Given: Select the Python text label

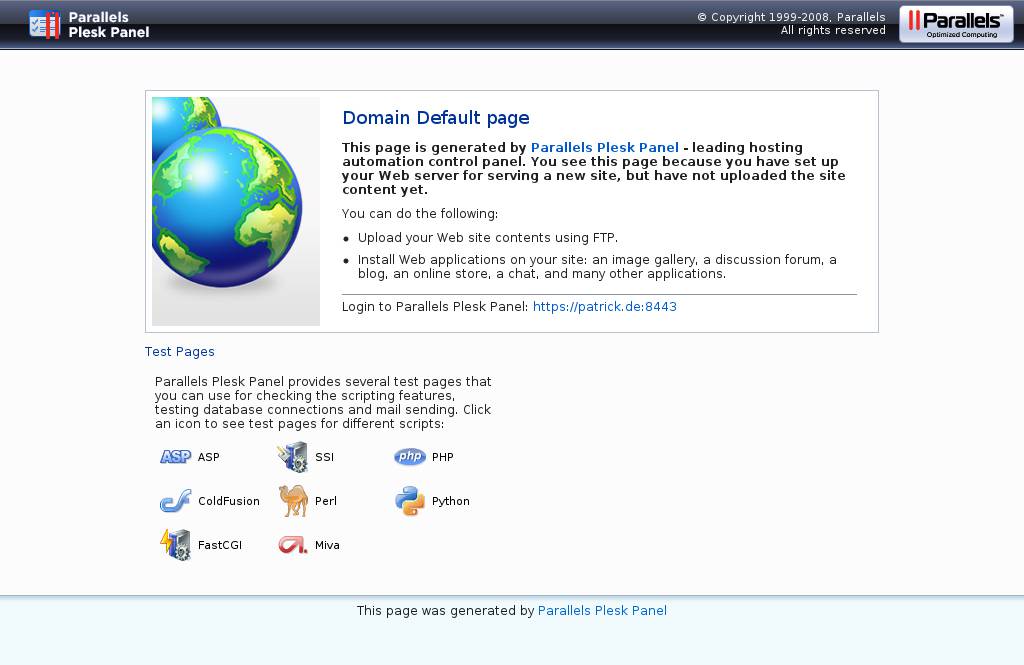Looking at the screenshot, I should tap(450, 501).
